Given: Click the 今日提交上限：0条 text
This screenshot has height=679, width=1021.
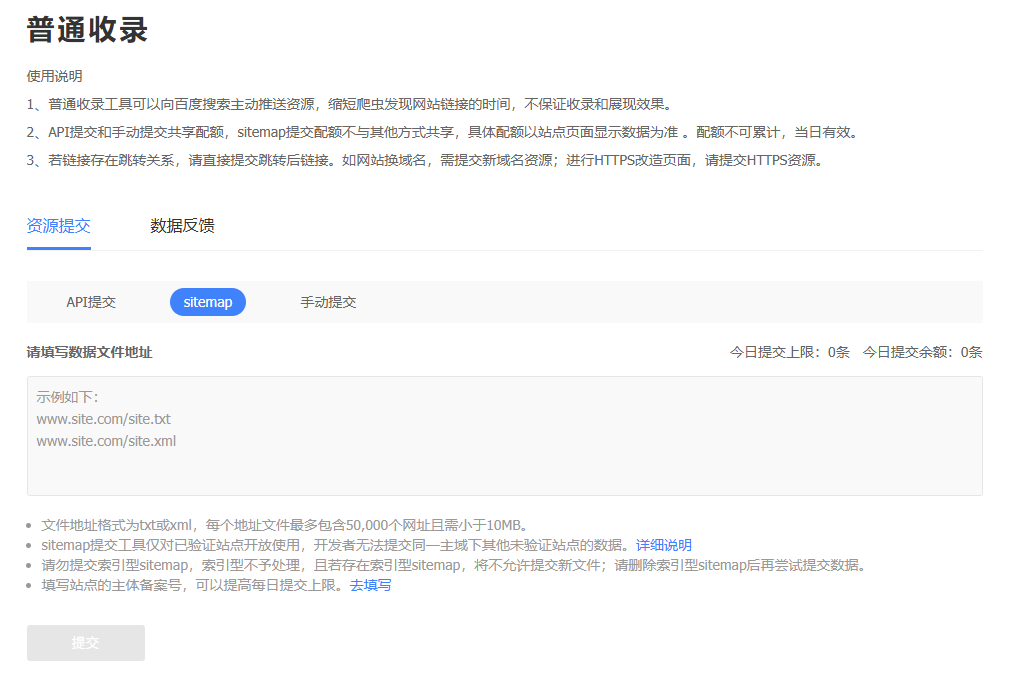Looking at the screenshot, I should click(x=789, y=352).
